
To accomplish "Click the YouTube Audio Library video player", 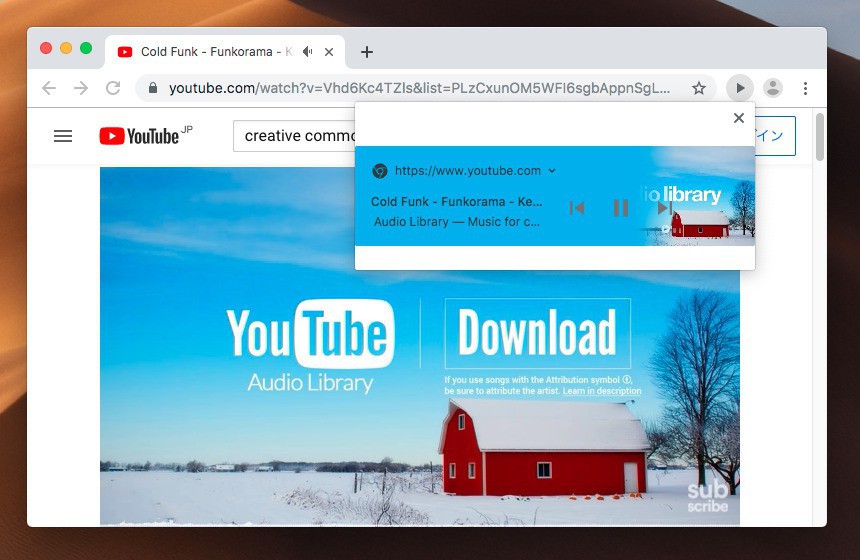I will pos(420,347).
